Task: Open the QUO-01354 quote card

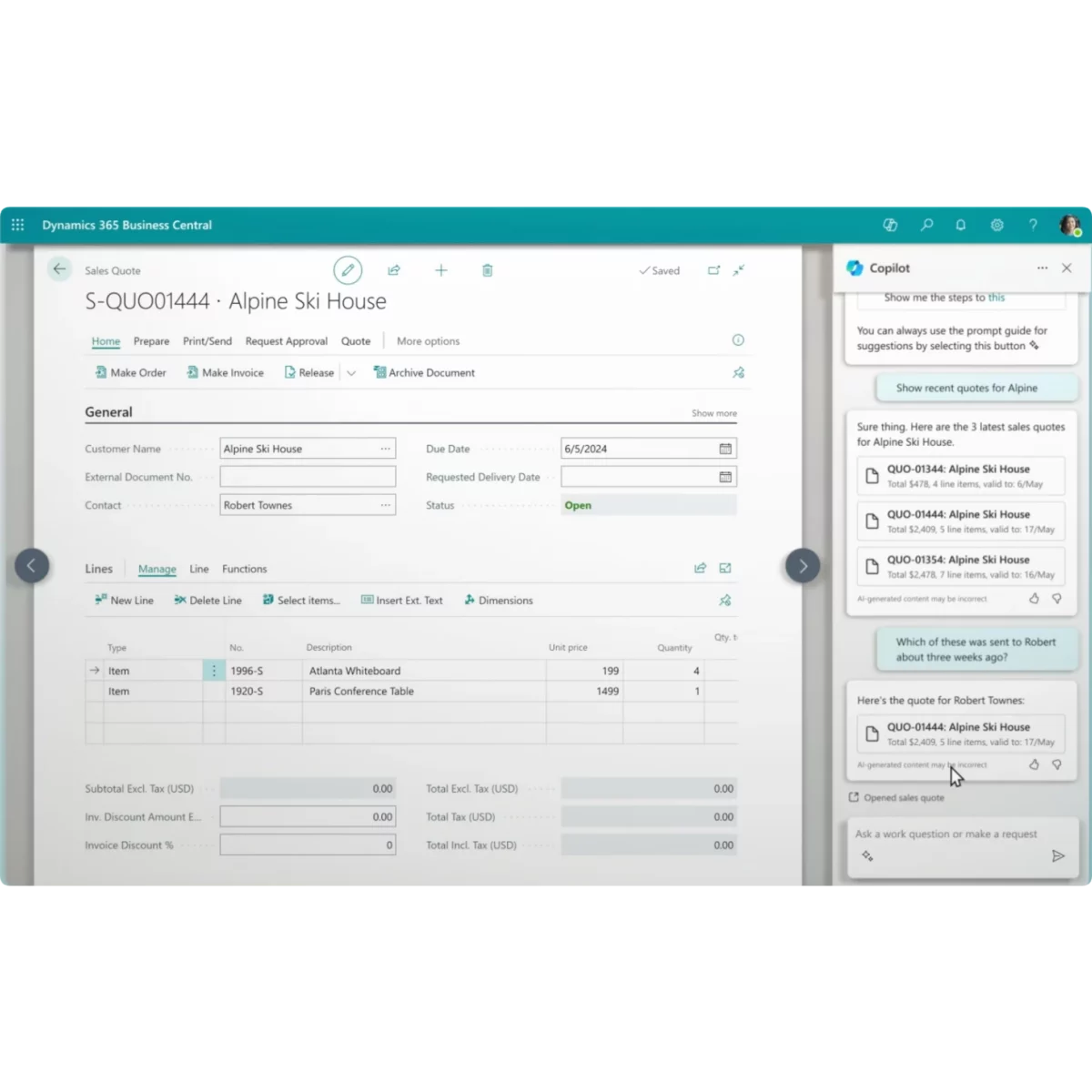Action: click(x=961, y=567)
